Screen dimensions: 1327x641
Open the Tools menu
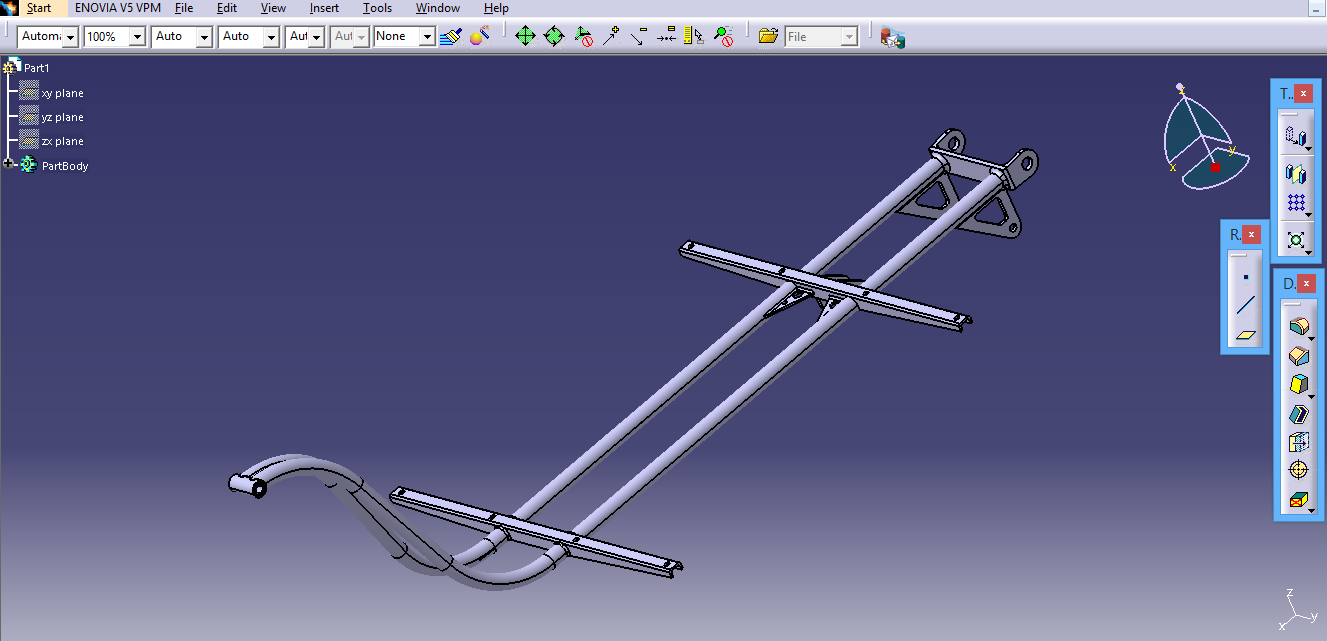click(377, 8)
